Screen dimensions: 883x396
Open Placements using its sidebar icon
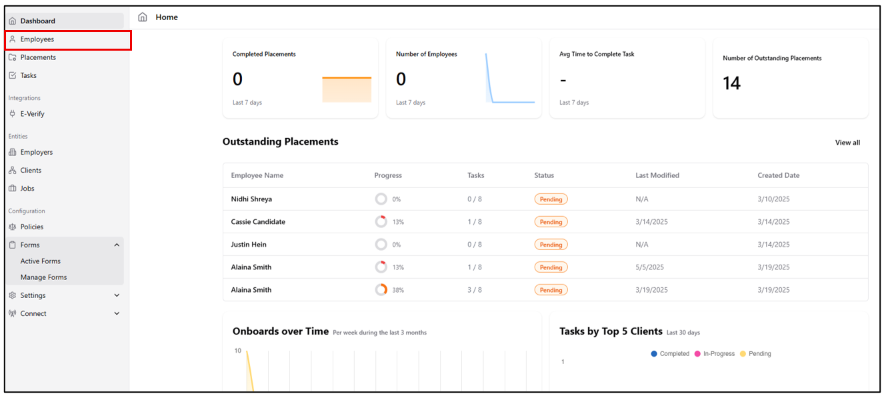coord(13,57)
